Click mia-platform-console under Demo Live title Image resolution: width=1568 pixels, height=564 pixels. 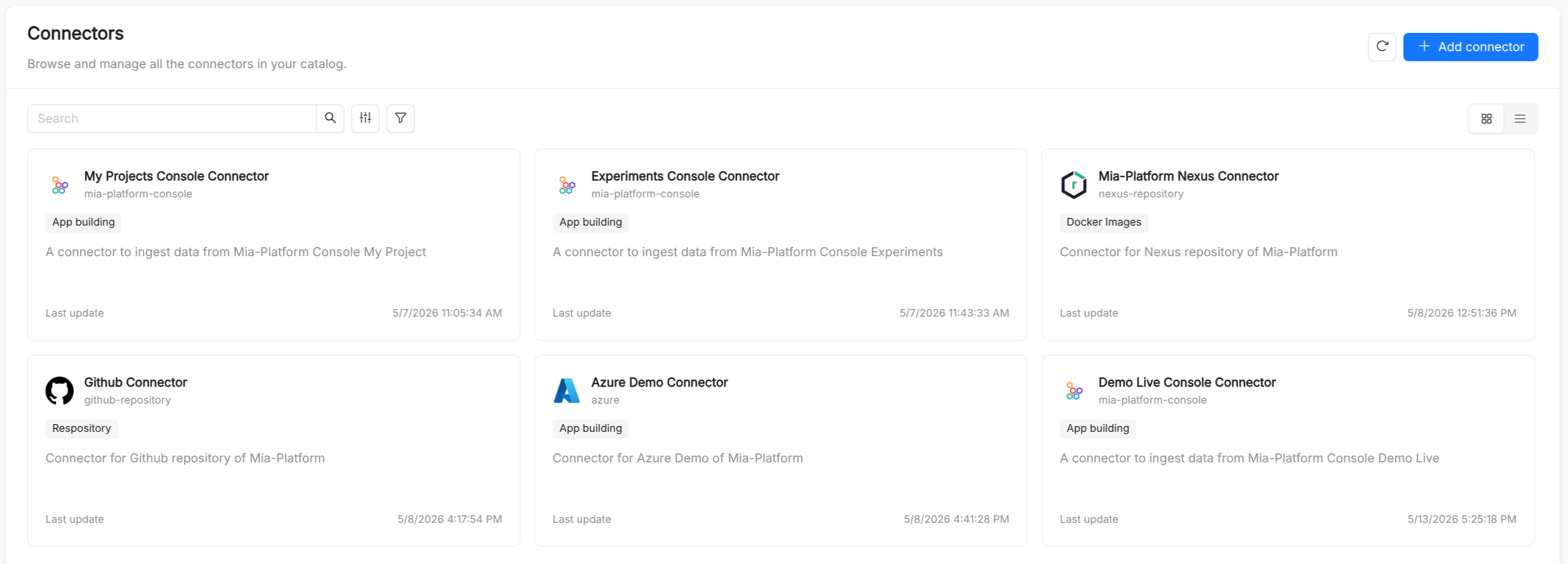point(1152,400)
